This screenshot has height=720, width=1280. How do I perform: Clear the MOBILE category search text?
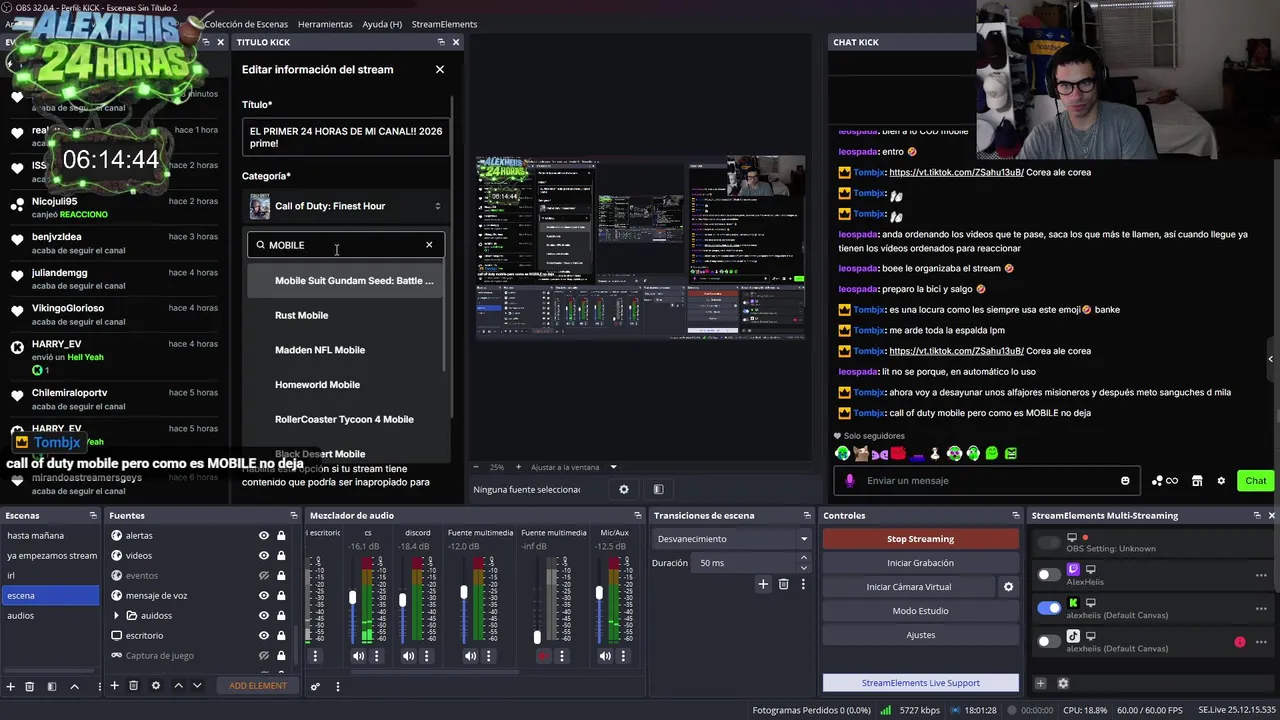click(429, 245)
